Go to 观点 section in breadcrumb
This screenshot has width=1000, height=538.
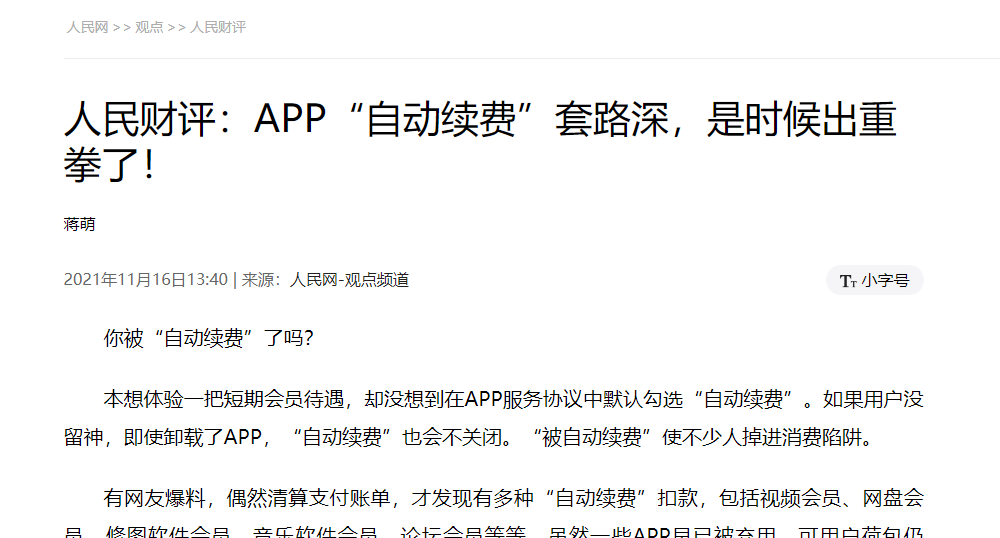point(149,27)
